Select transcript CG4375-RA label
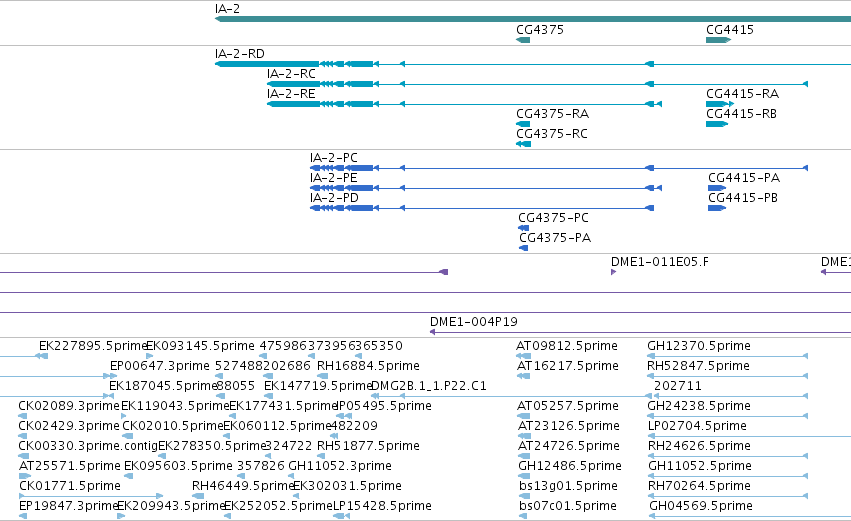Viewport: 851px width, 521px height. [x=552, y=114]
